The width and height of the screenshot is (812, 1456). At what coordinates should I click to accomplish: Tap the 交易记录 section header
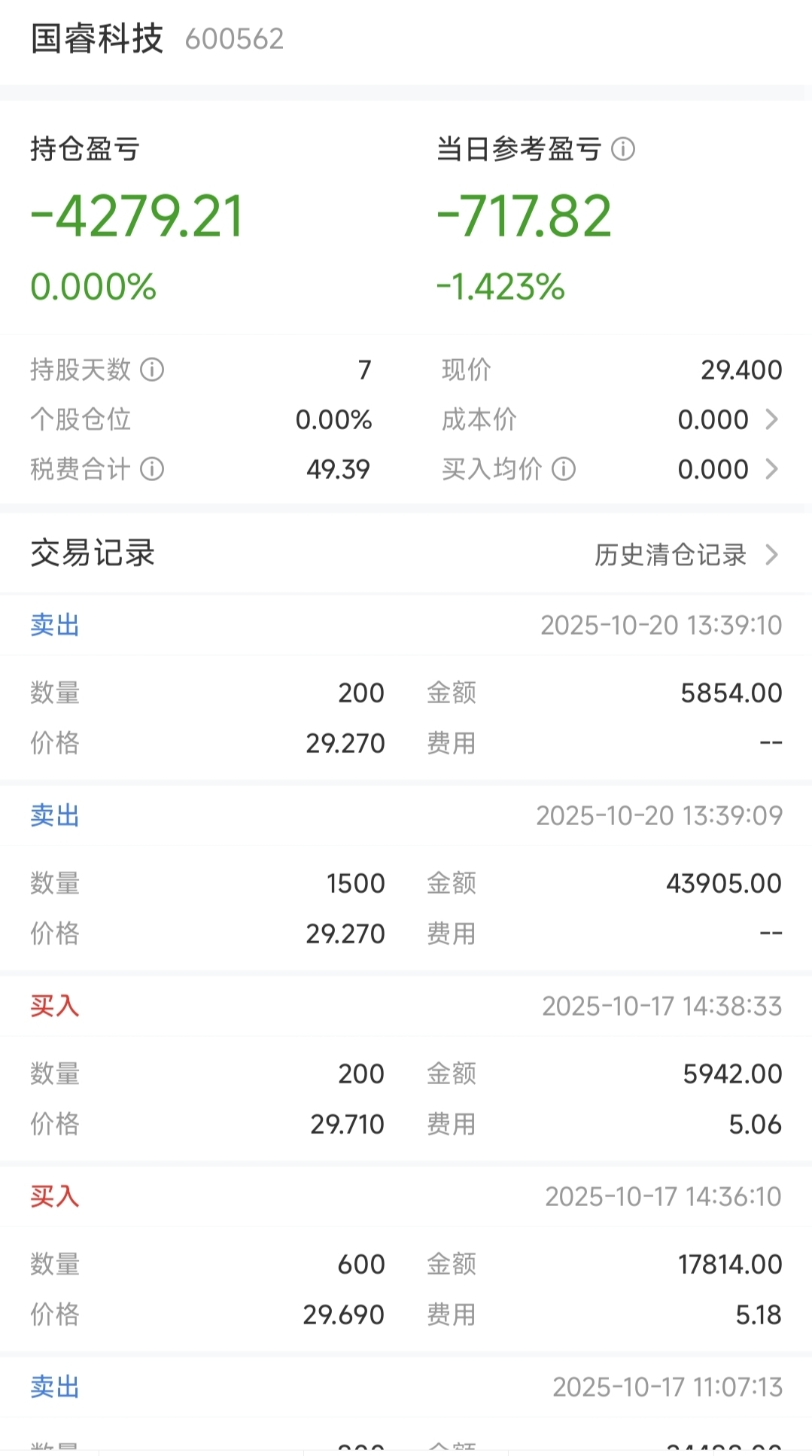click(x=93, y=553)
